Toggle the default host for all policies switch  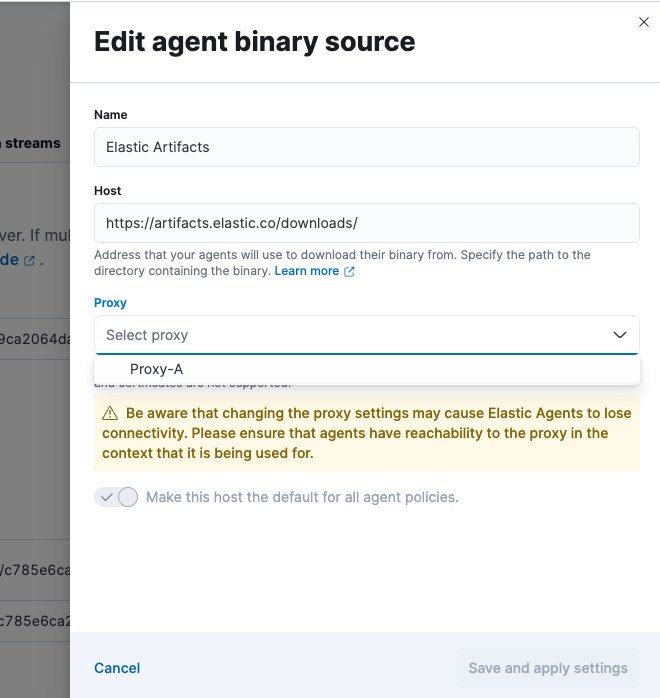[116, 497]
